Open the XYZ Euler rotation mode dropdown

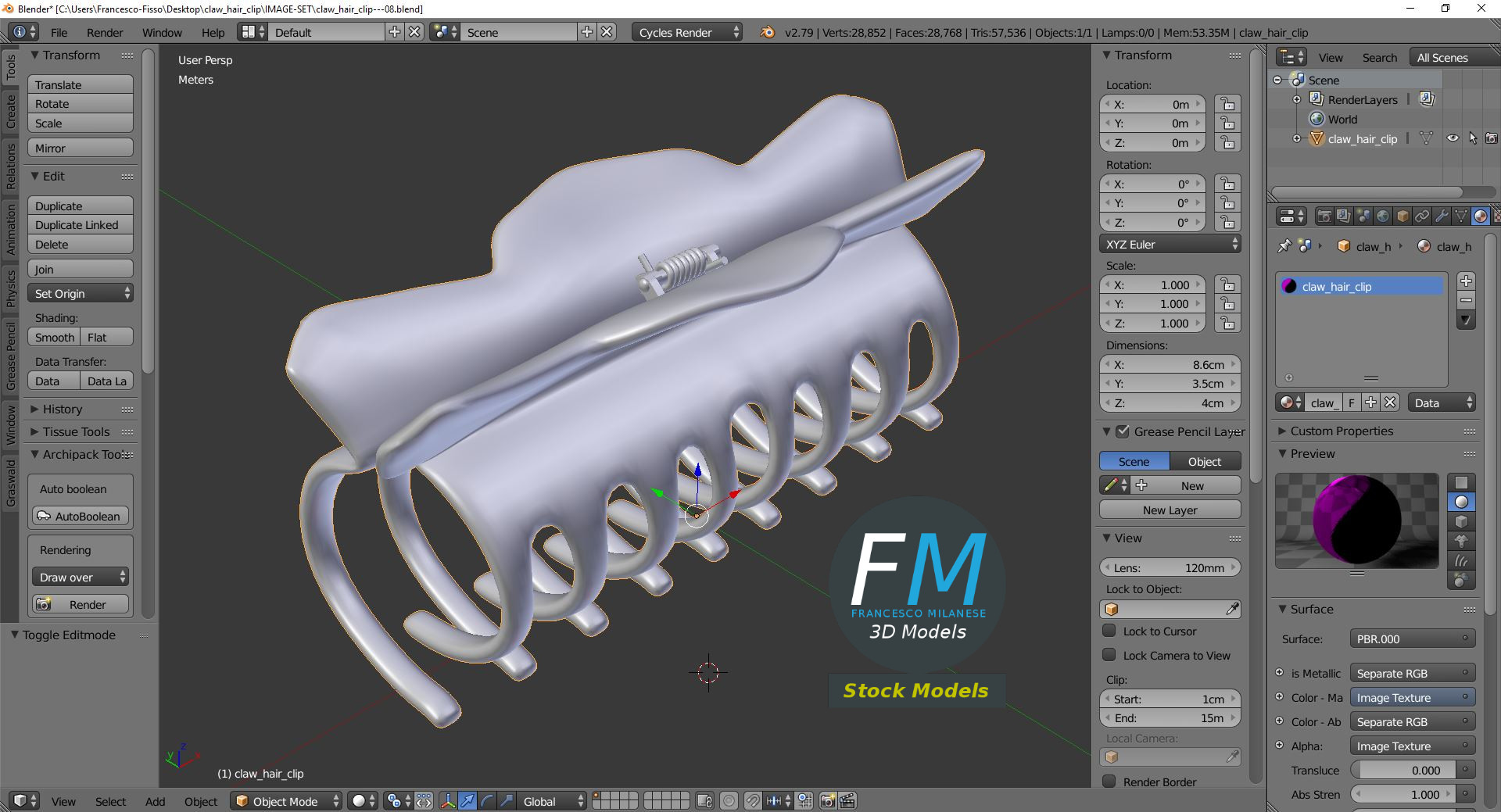click(1170, 245)
